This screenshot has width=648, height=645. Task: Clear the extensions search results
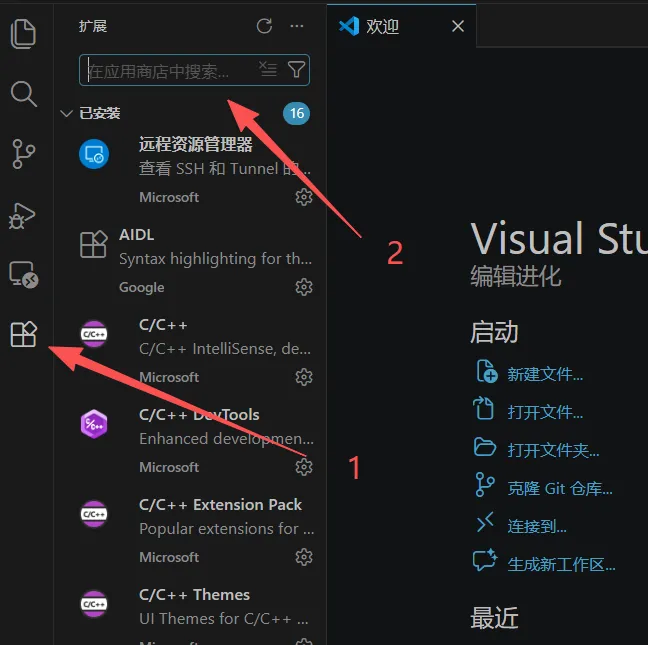point(268,69)
